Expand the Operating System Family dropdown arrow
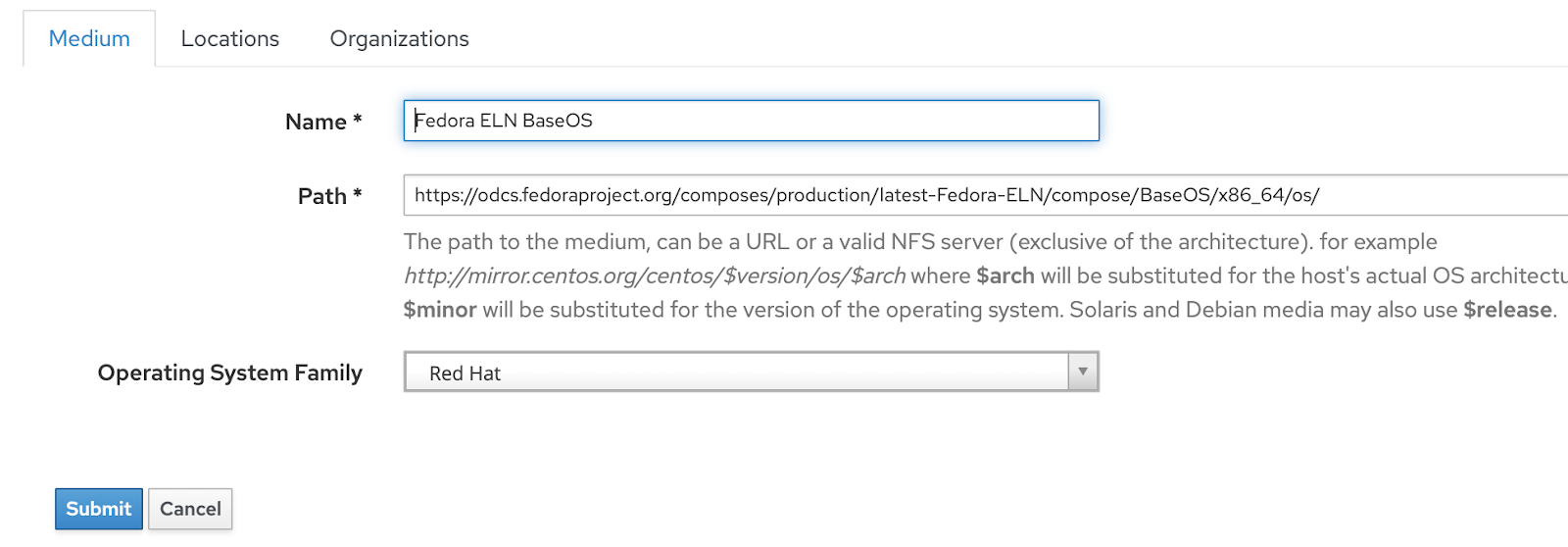This screenshot has height=547, width=1568. coord(1083,372)
